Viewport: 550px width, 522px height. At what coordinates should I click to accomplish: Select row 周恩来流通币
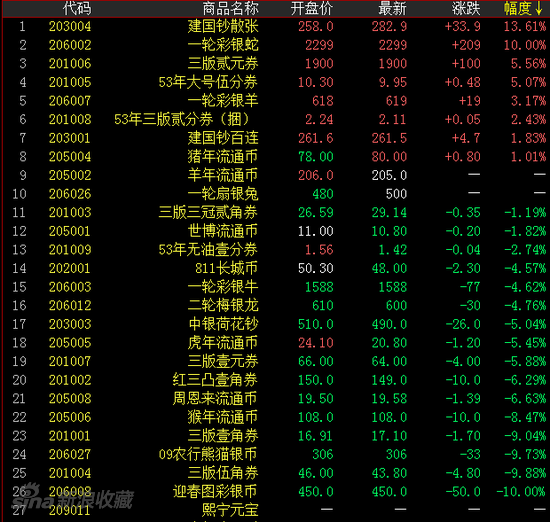(x=276, y=399)
